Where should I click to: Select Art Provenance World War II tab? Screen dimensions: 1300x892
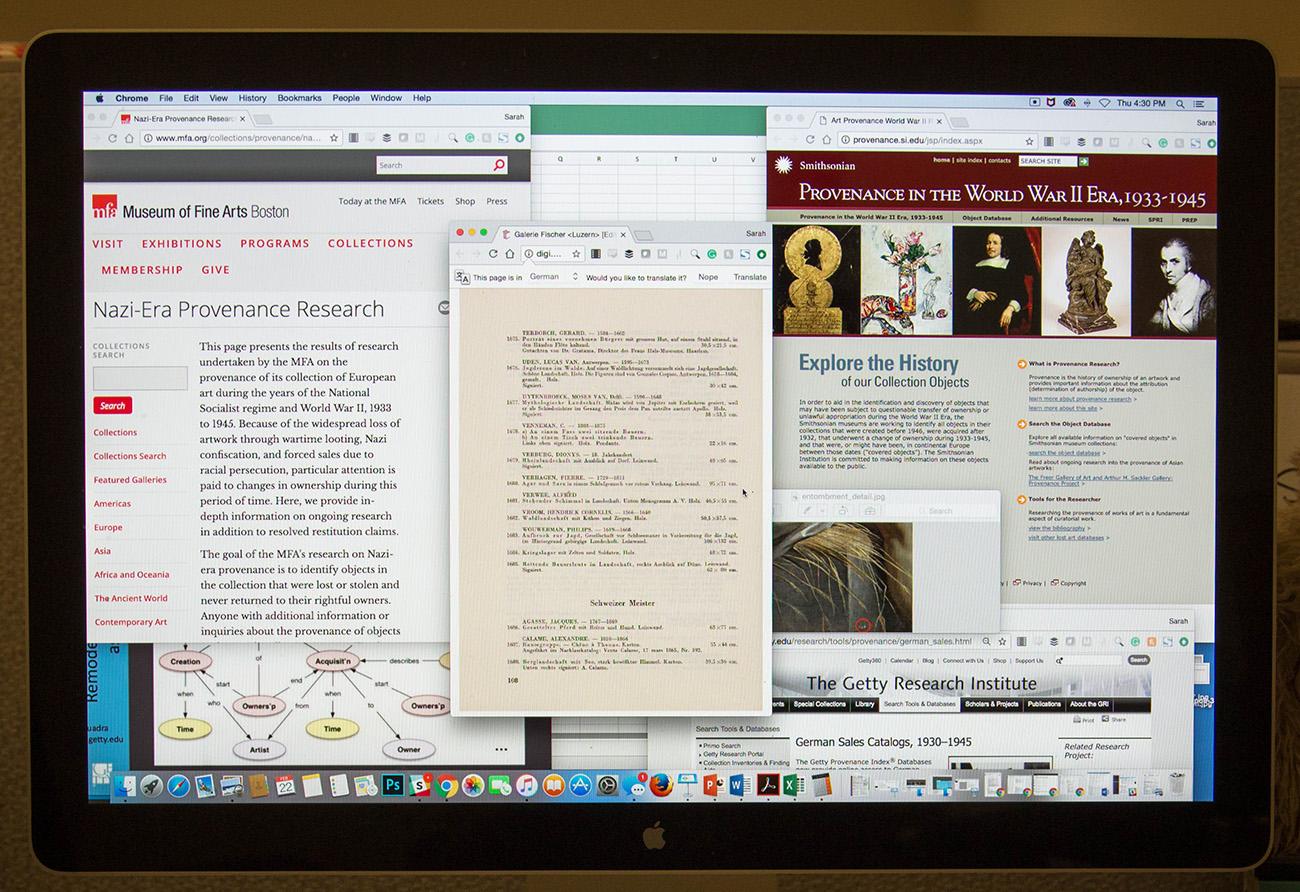coord(879,120)
